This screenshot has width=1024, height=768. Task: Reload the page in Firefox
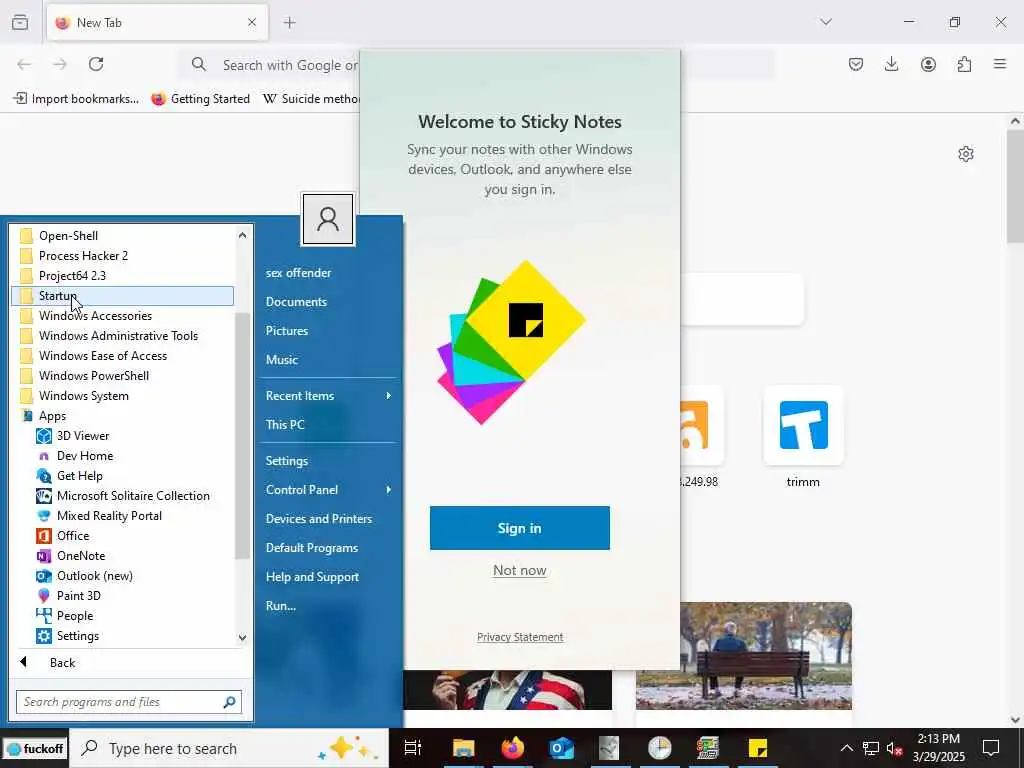[x=96, y=64]
